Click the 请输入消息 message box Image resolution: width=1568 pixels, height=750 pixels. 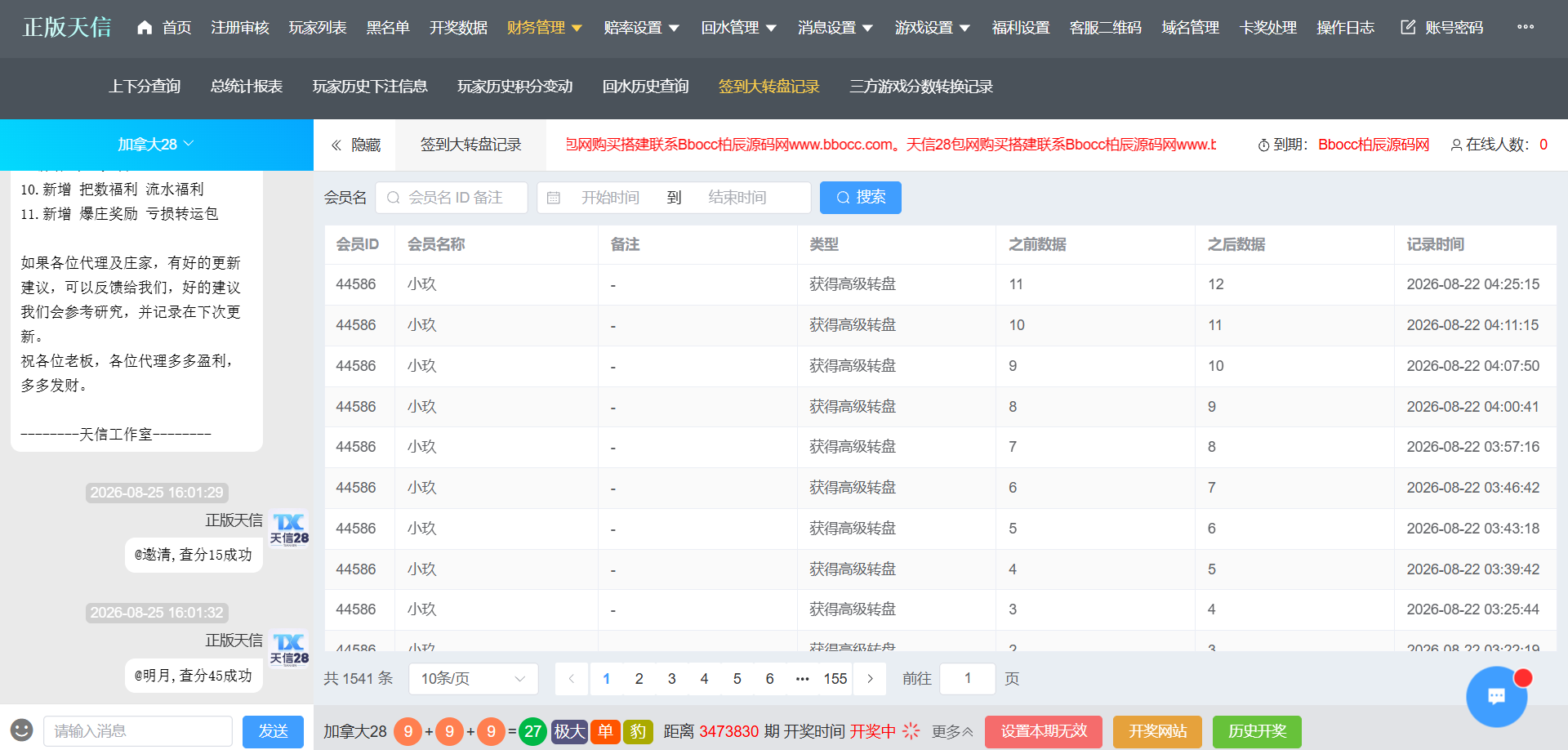tap(138, 731)
